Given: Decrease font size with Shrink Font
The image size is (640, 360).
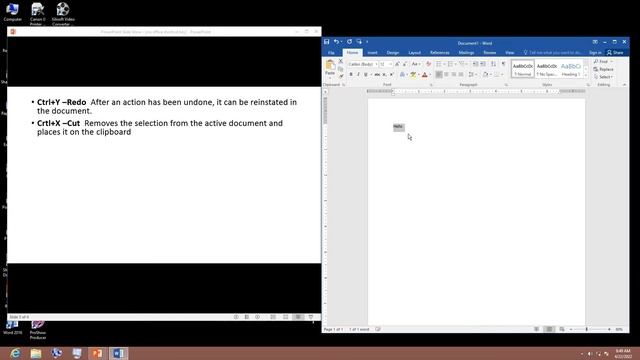Looking at the screenshot, I should click(x=404, y=64).
